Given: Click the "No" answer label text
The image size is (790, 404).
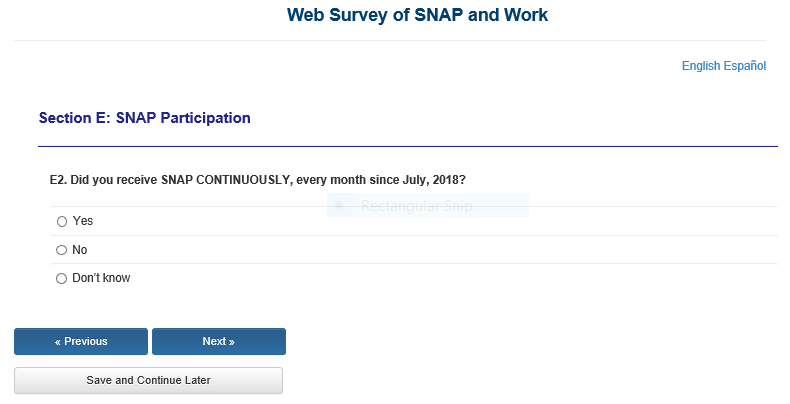Looking at the screenshot, I should 80,250.
